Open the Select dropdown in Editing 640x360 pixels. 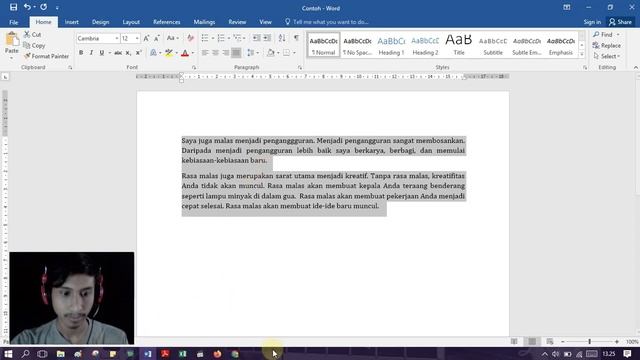point(607,56)
